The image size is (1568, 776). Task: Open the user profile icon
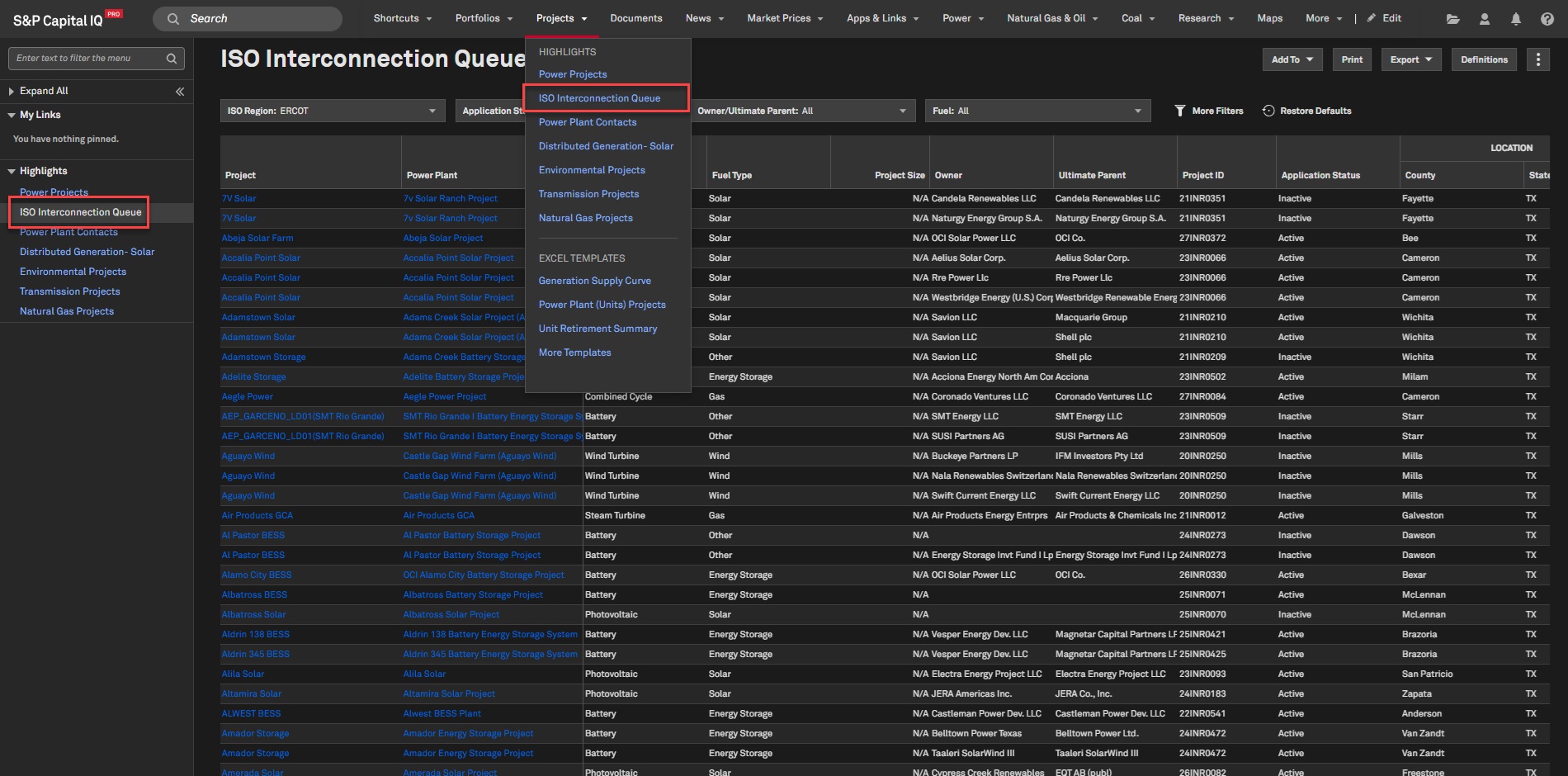coord(1484,19)
